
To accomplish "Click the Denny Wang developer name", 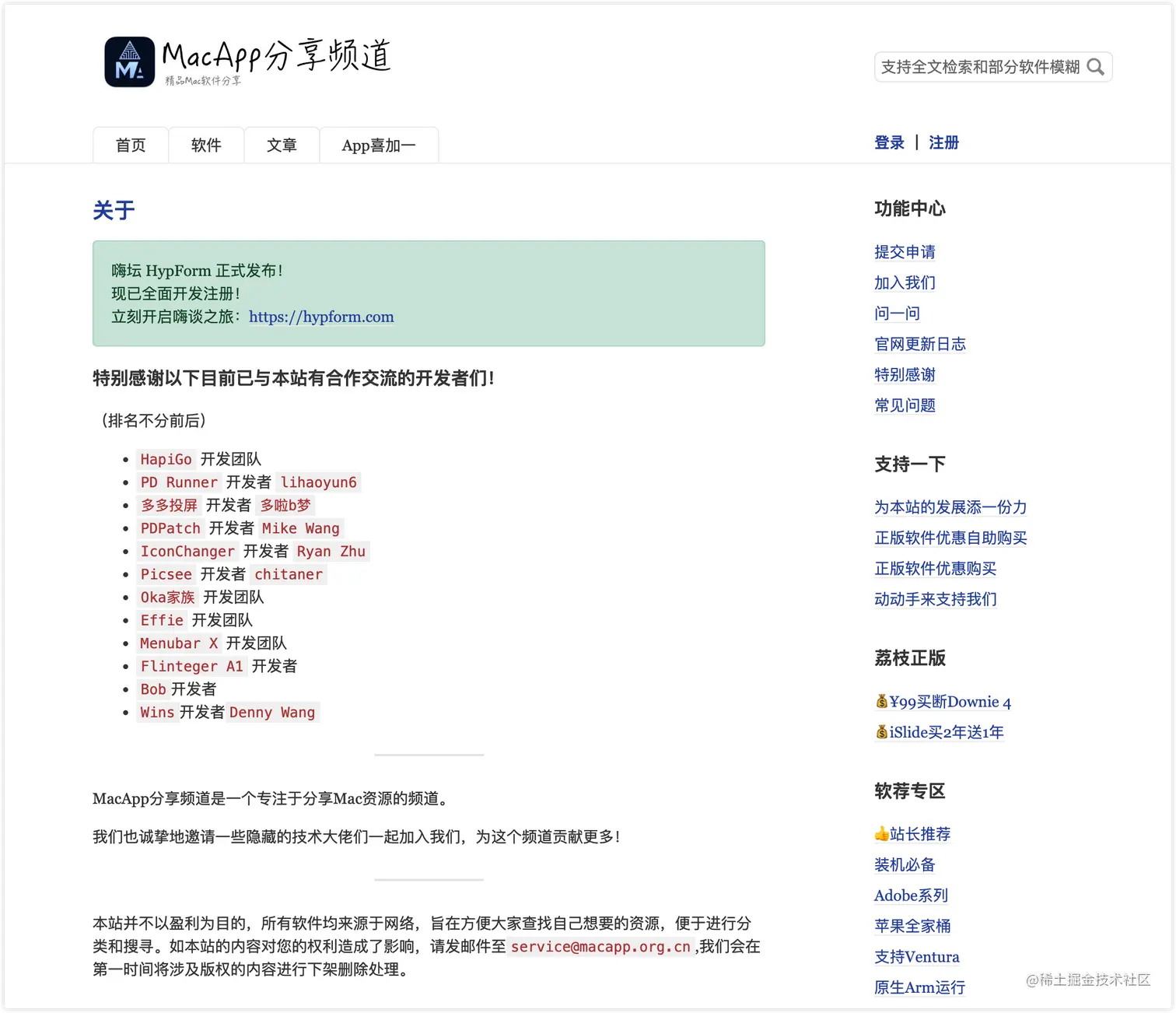I will tap(272, 712).
